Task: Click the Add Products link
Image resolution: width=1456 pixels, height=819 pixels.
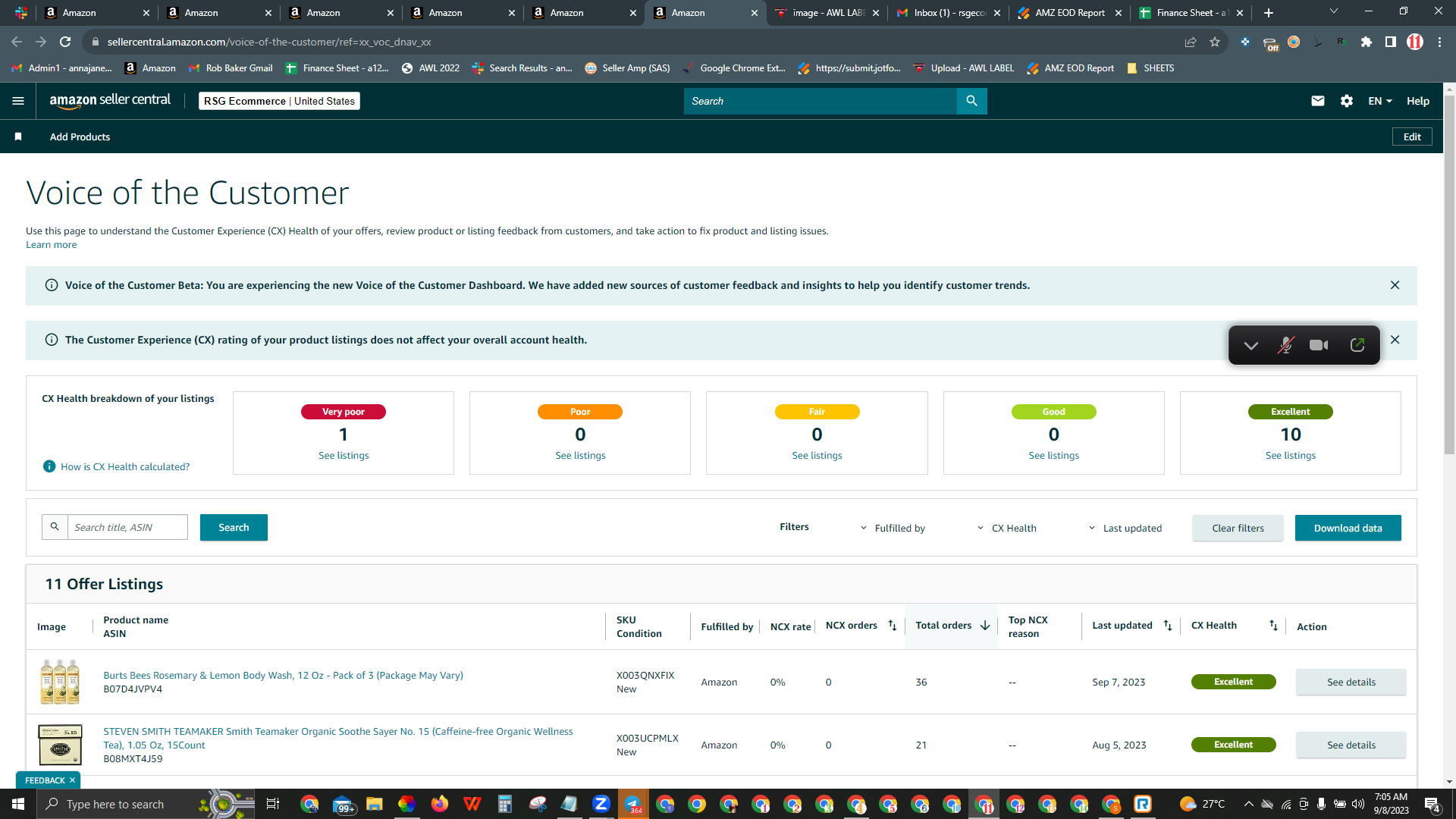Action: coord(80,136)
